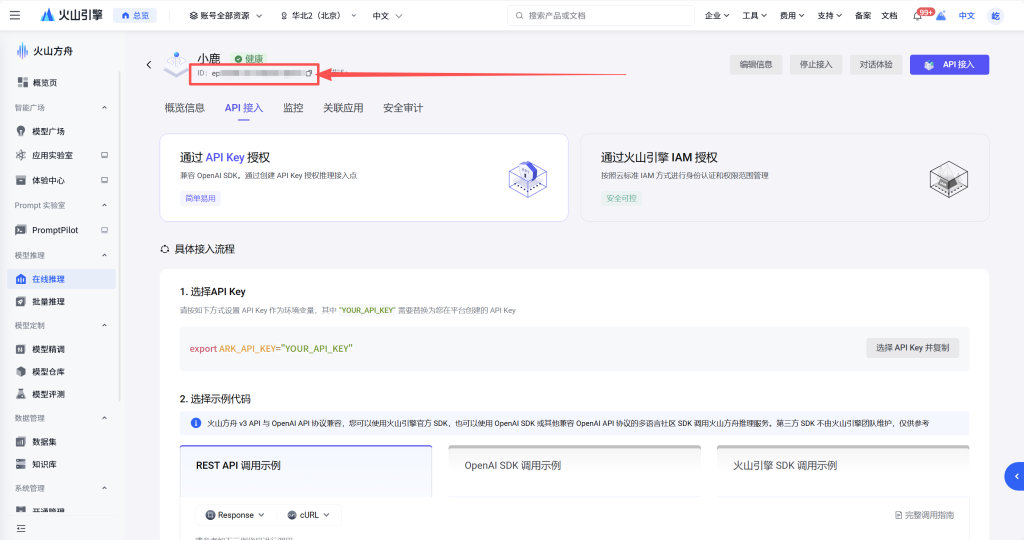The image size is (1024, 540).
Task: Switch to the 监控 tab
Action: point(293,108)
